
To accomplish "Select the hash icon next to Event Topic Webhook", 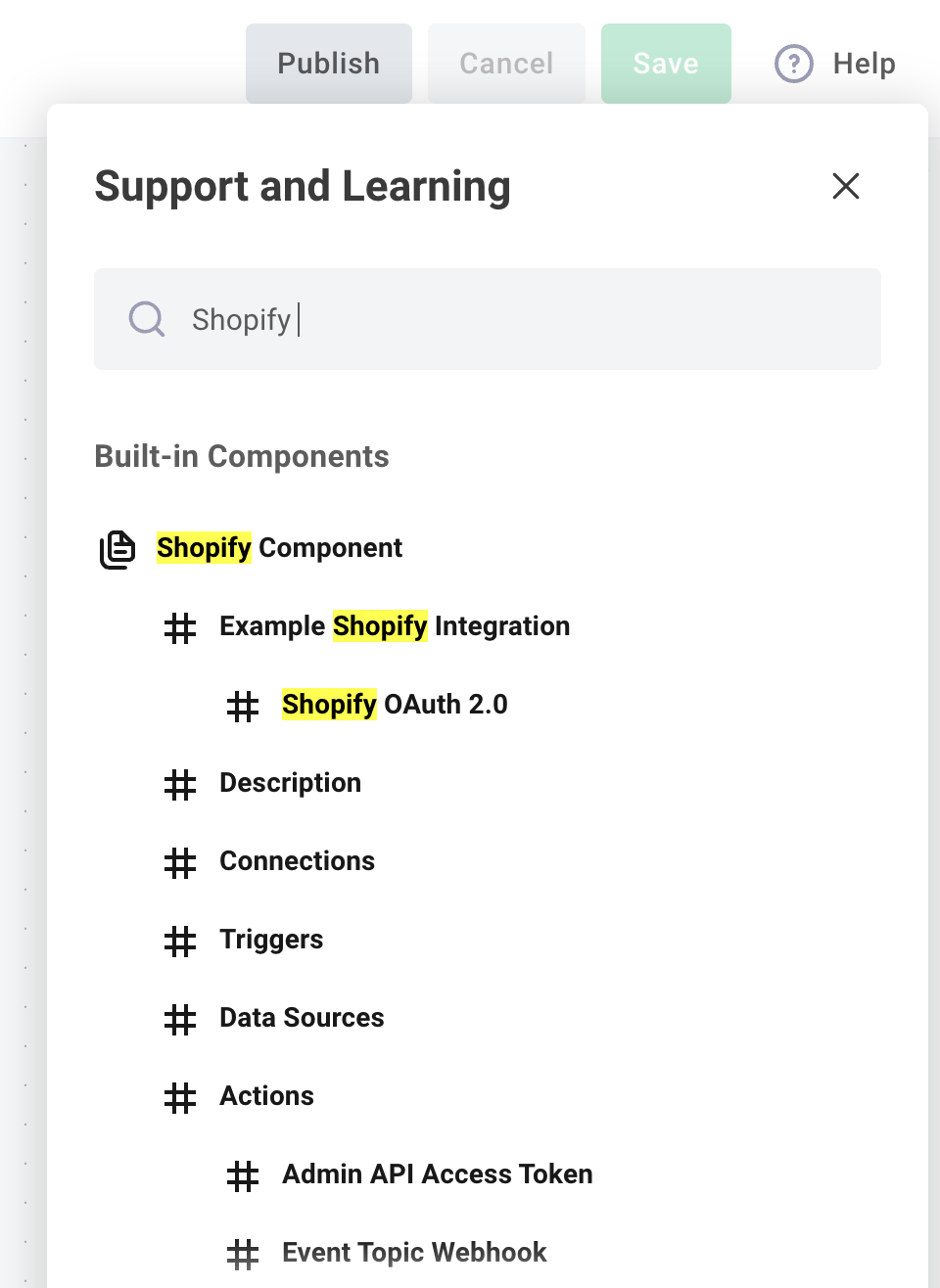I will 242,1255.
